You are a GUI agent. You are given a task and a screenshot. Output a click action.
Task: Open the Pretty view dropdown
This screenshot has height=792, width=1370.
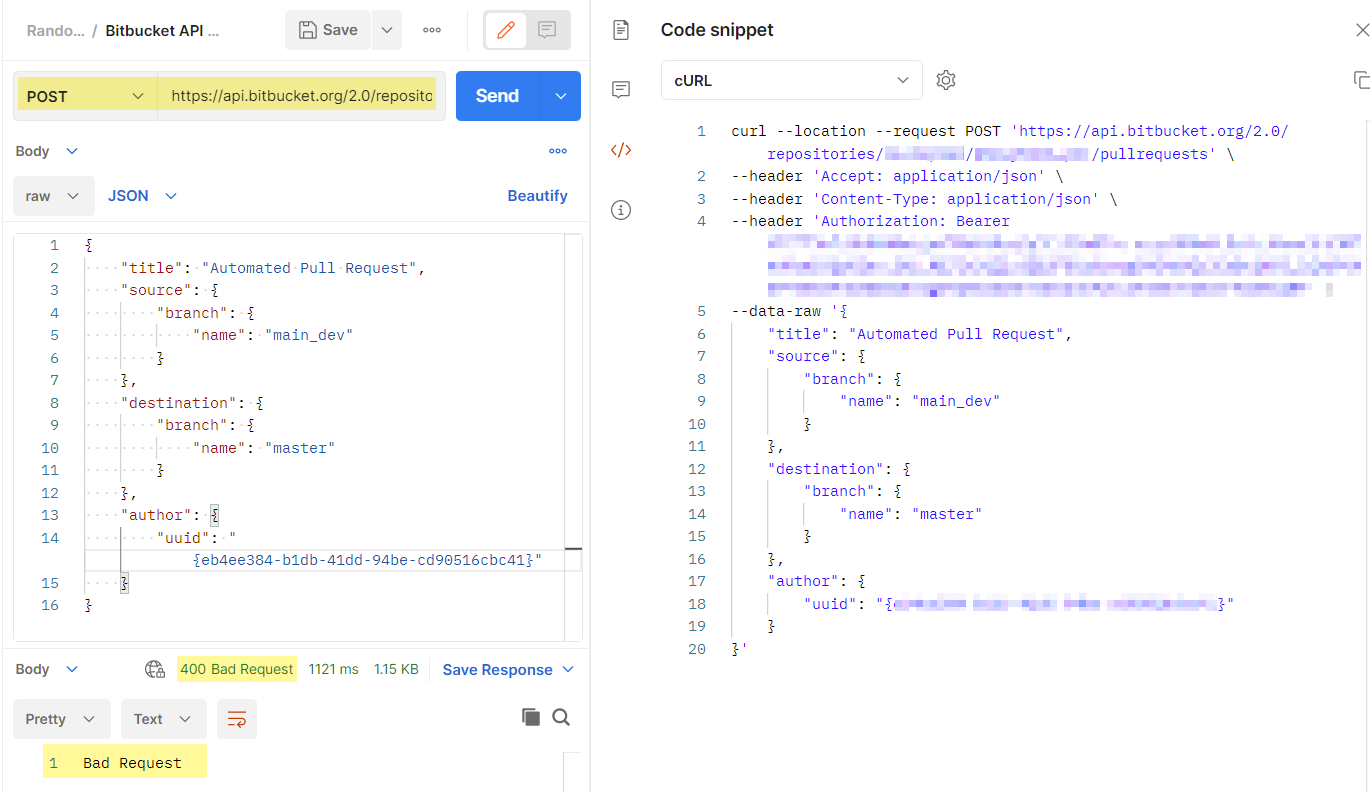(61, 719)
